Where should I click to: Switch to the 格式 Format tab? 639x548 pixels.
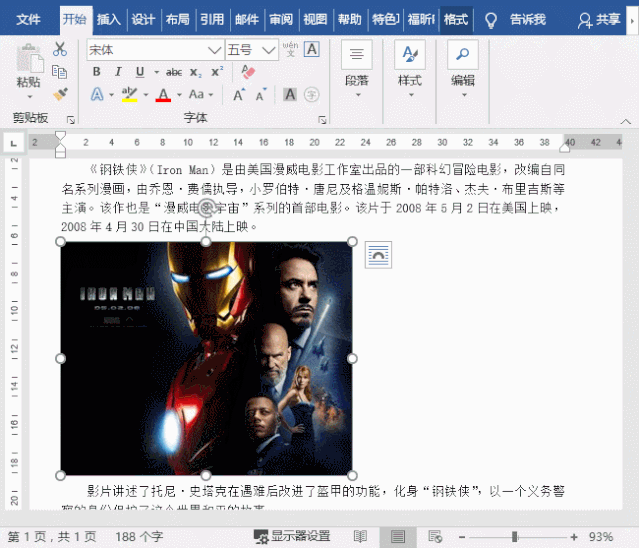456,20
